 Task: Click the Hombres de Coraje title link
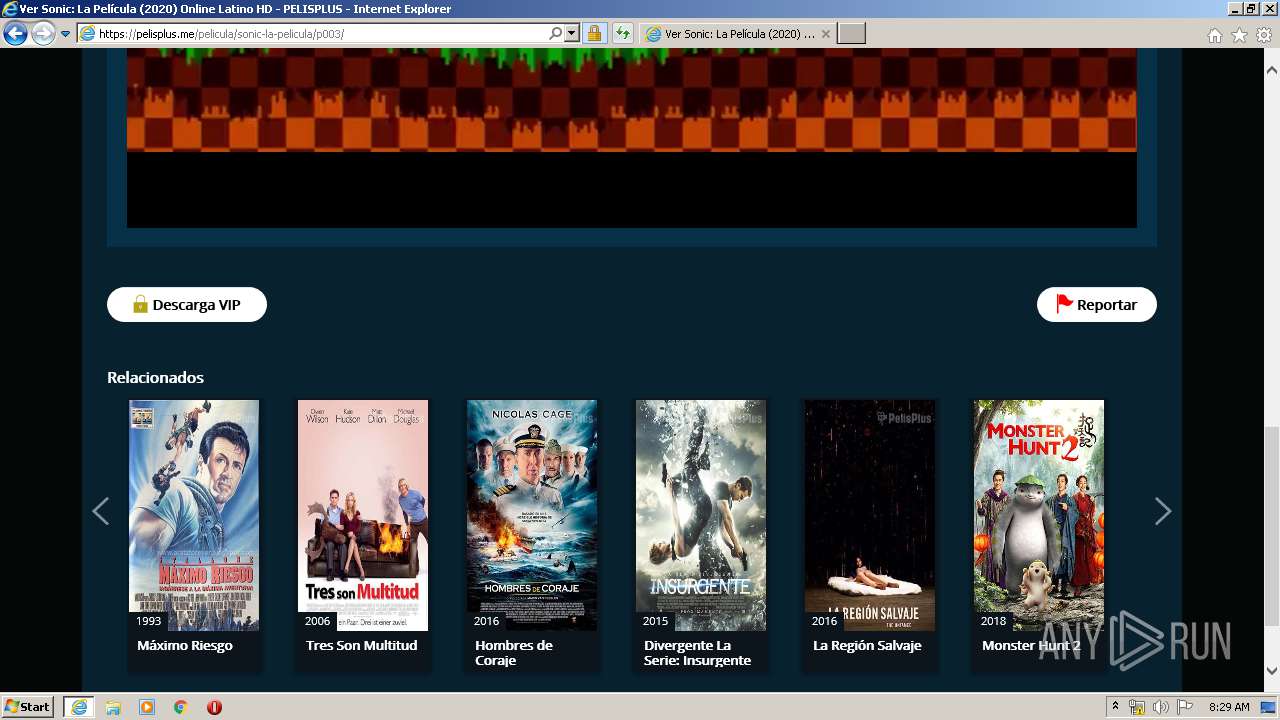tap(514, 653)
